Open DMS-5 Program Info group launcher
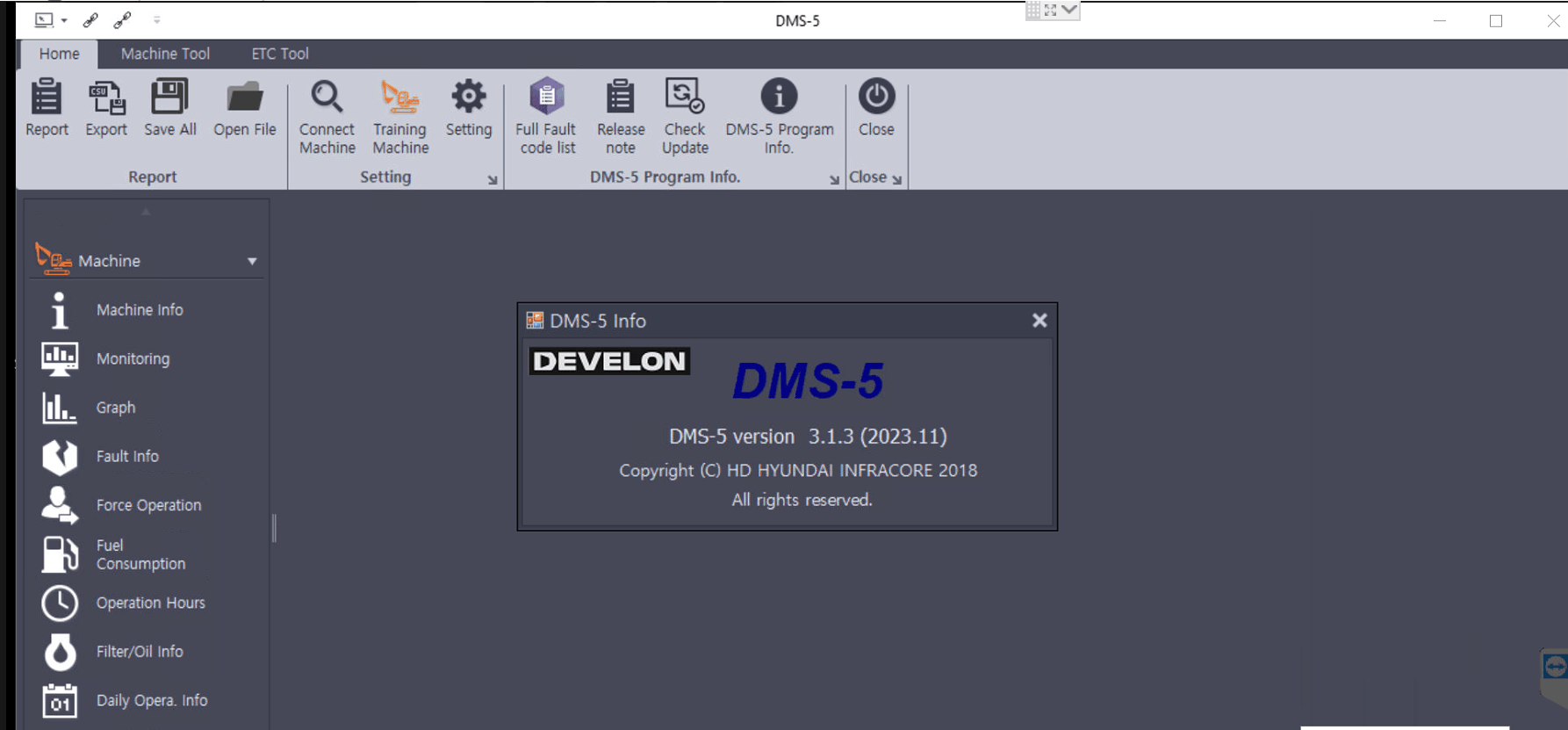1568x730 pixels. (x=834, y=179)
